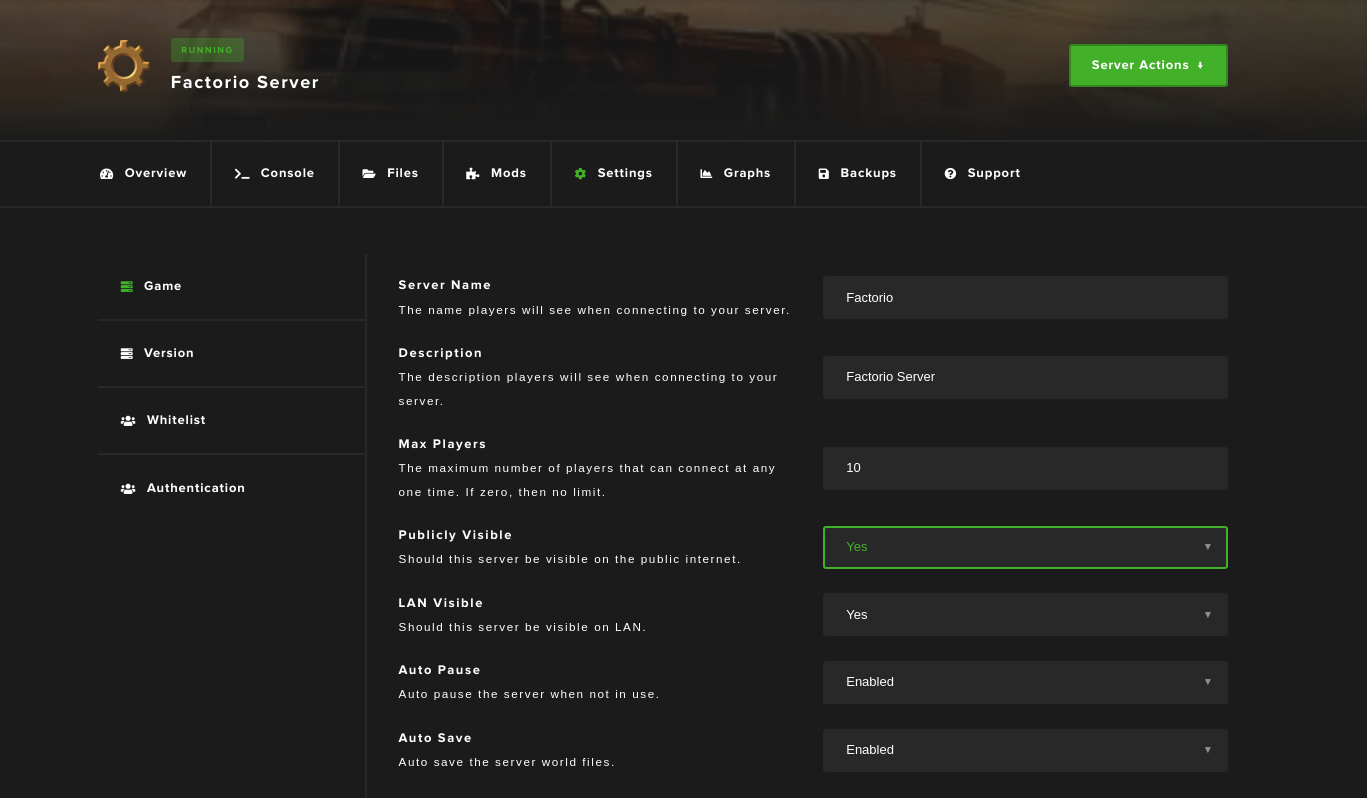Click the Factorio gear logo icon
Viewport: 1367px width, 798px height.
[x=123, y=66]
